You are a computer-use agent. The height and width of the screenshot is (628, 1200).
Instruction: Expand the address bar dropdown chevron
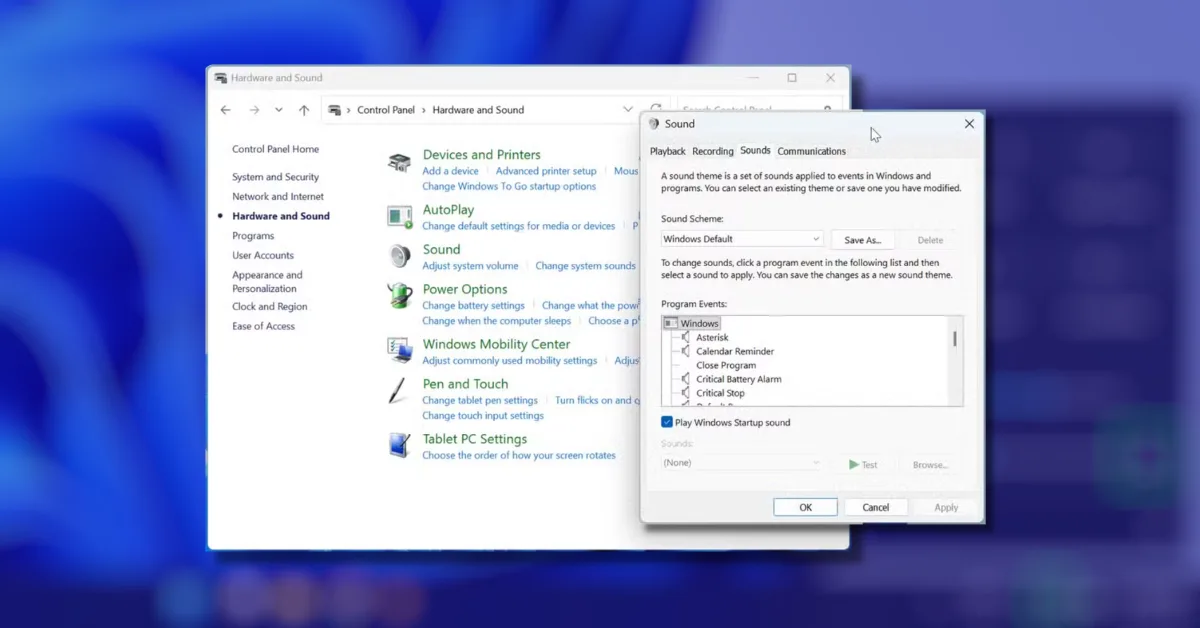(x=628, y=110)
